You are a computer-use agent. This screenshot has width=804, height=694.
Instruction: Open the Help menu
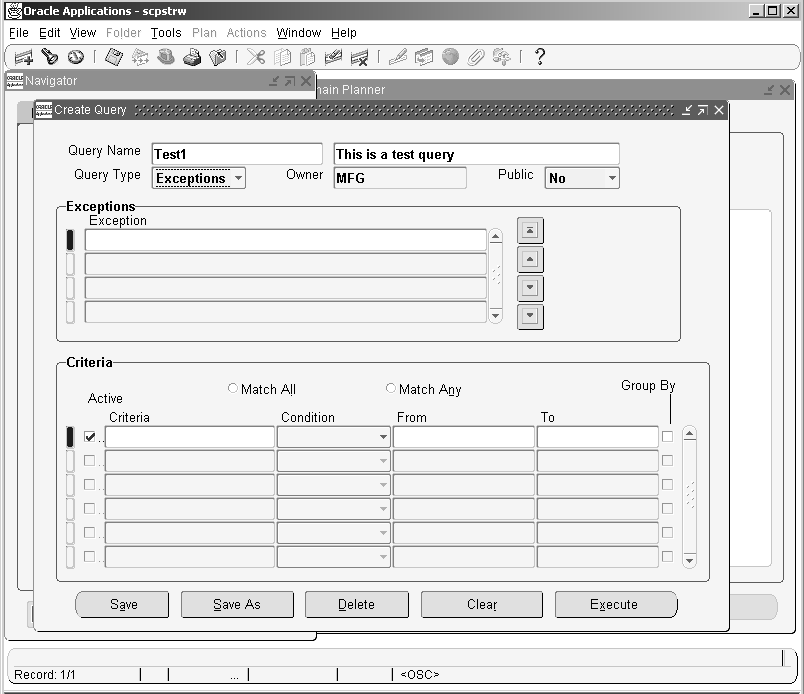tap(344, 33)
